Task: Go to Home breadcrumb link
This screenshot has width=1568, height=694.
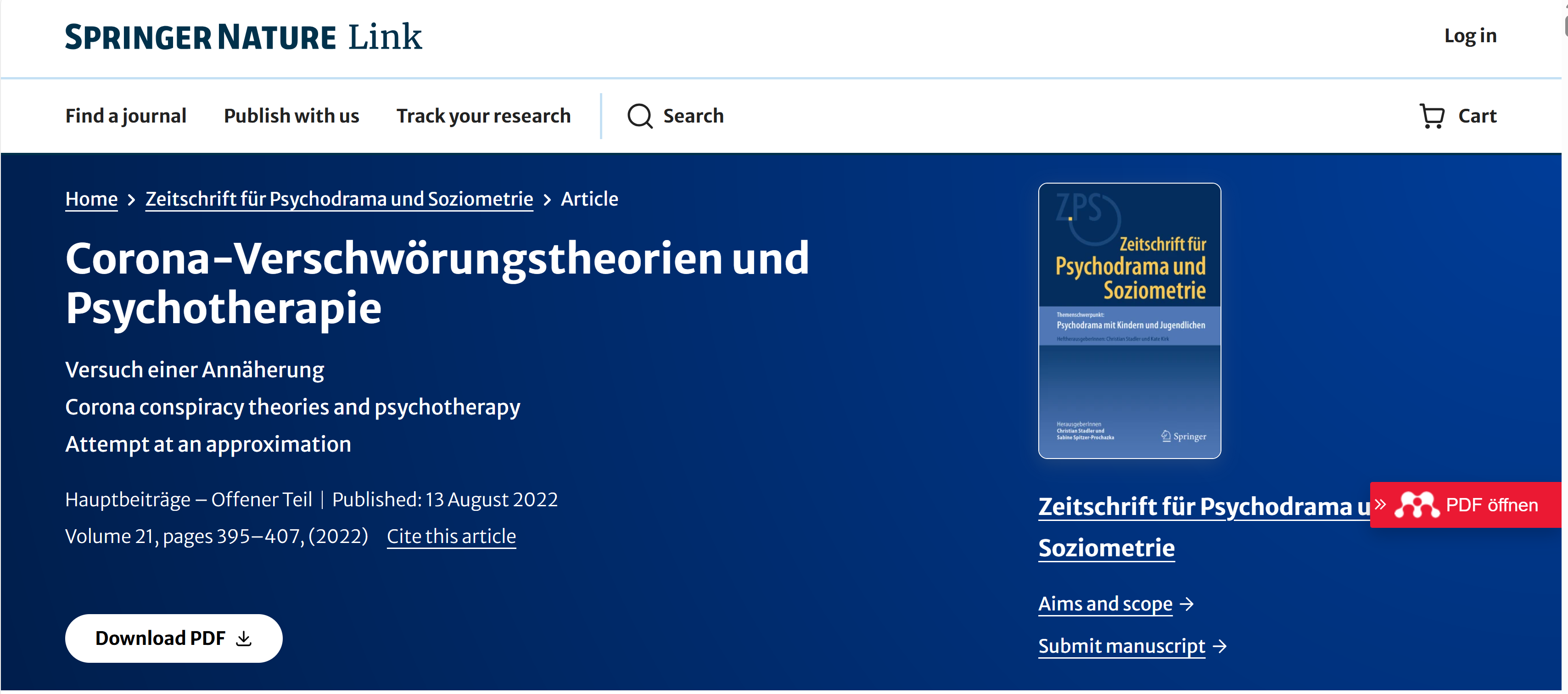Action: (x=91, y=199)
